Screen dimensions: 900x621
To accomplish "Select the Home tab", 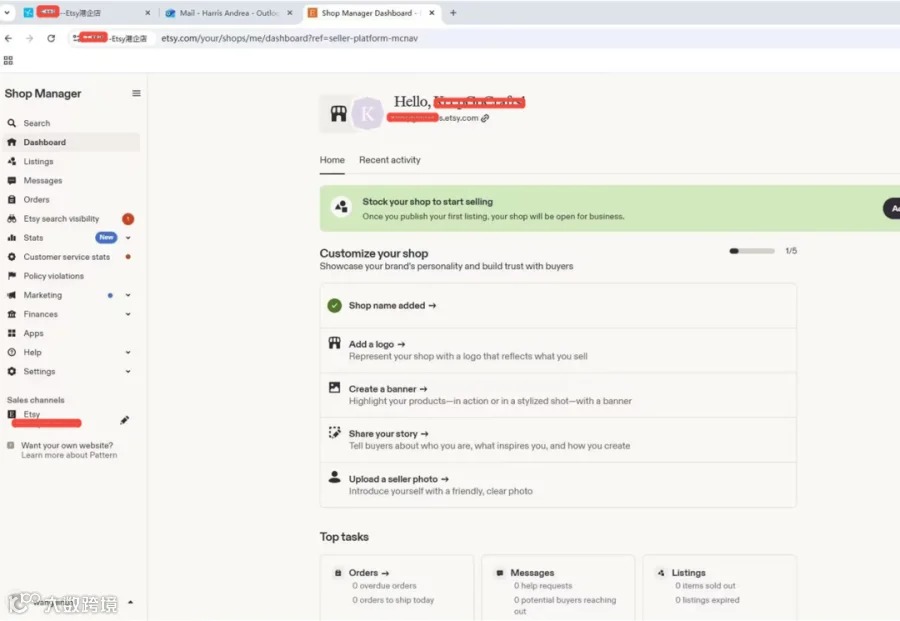I will pyautogui.click(x=332, y=160).
